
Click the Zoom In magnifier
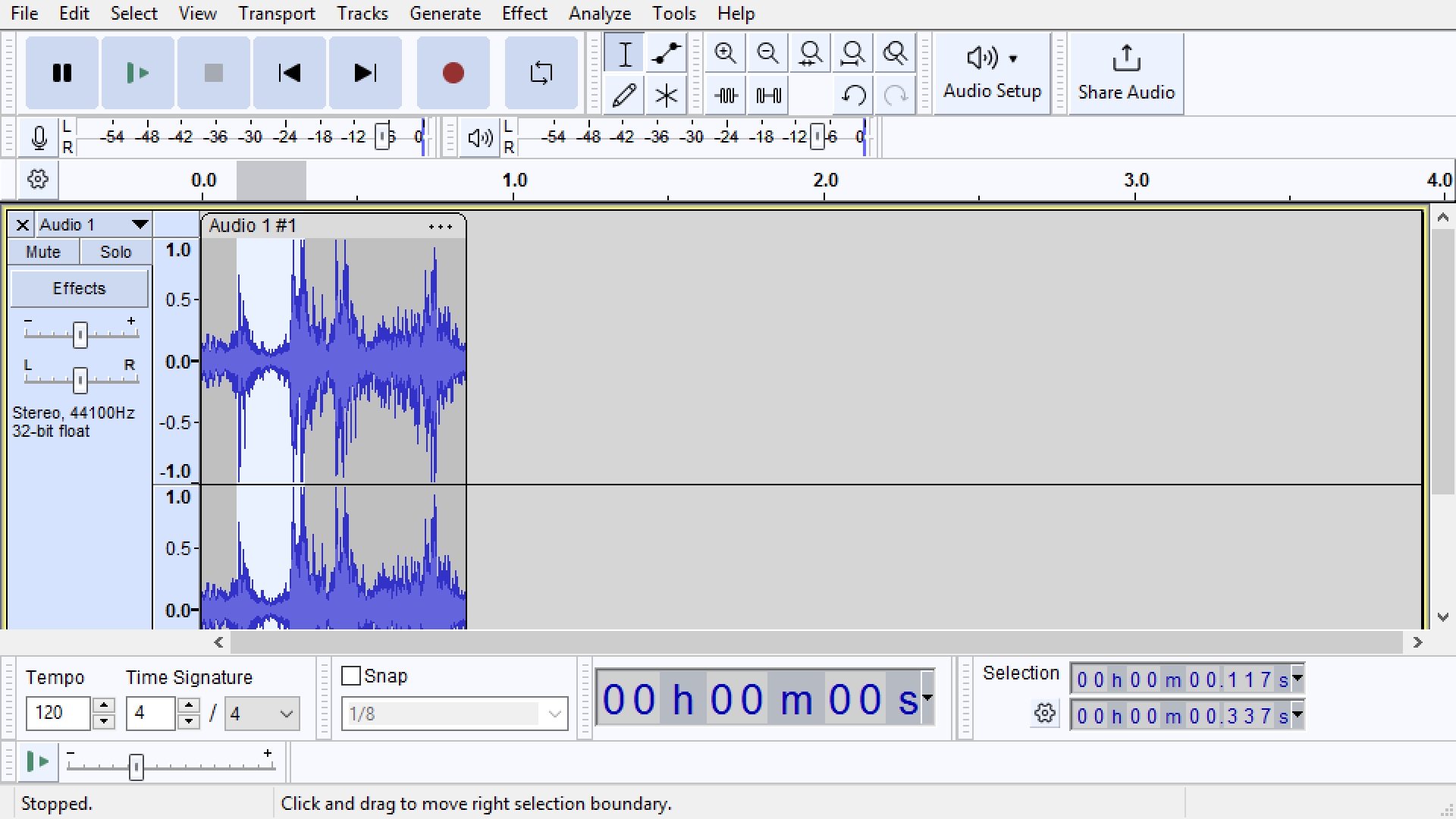726,53
